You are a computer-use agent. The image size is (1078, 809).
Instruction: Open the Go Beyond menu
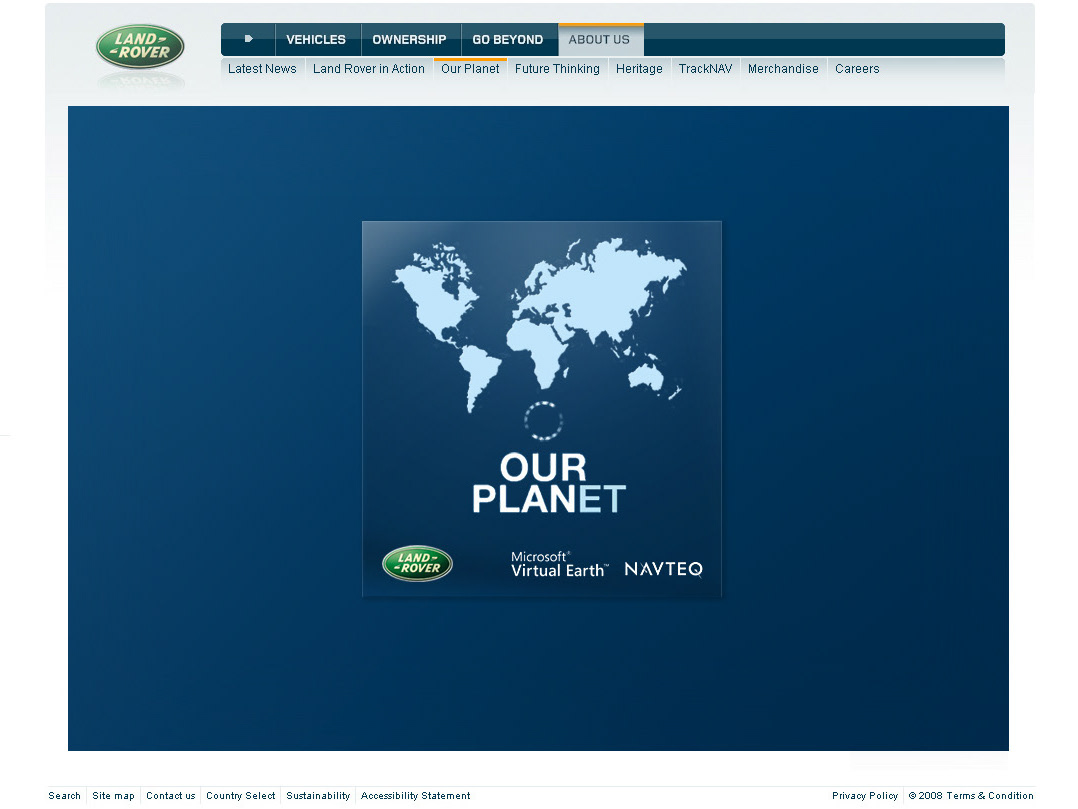(508, 40)
